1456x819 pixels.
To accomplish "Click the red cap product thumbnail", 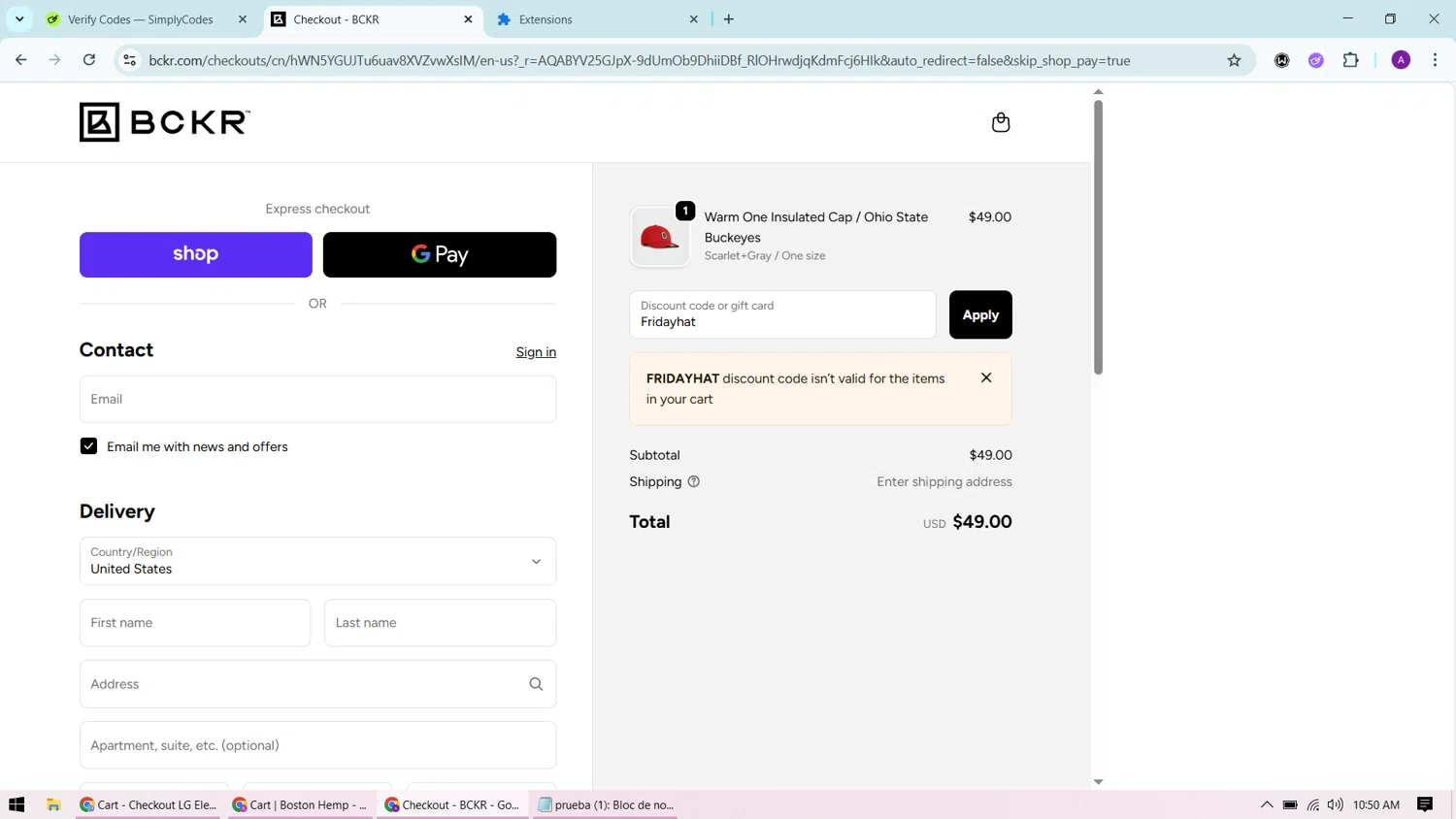I will click(660, 237).
